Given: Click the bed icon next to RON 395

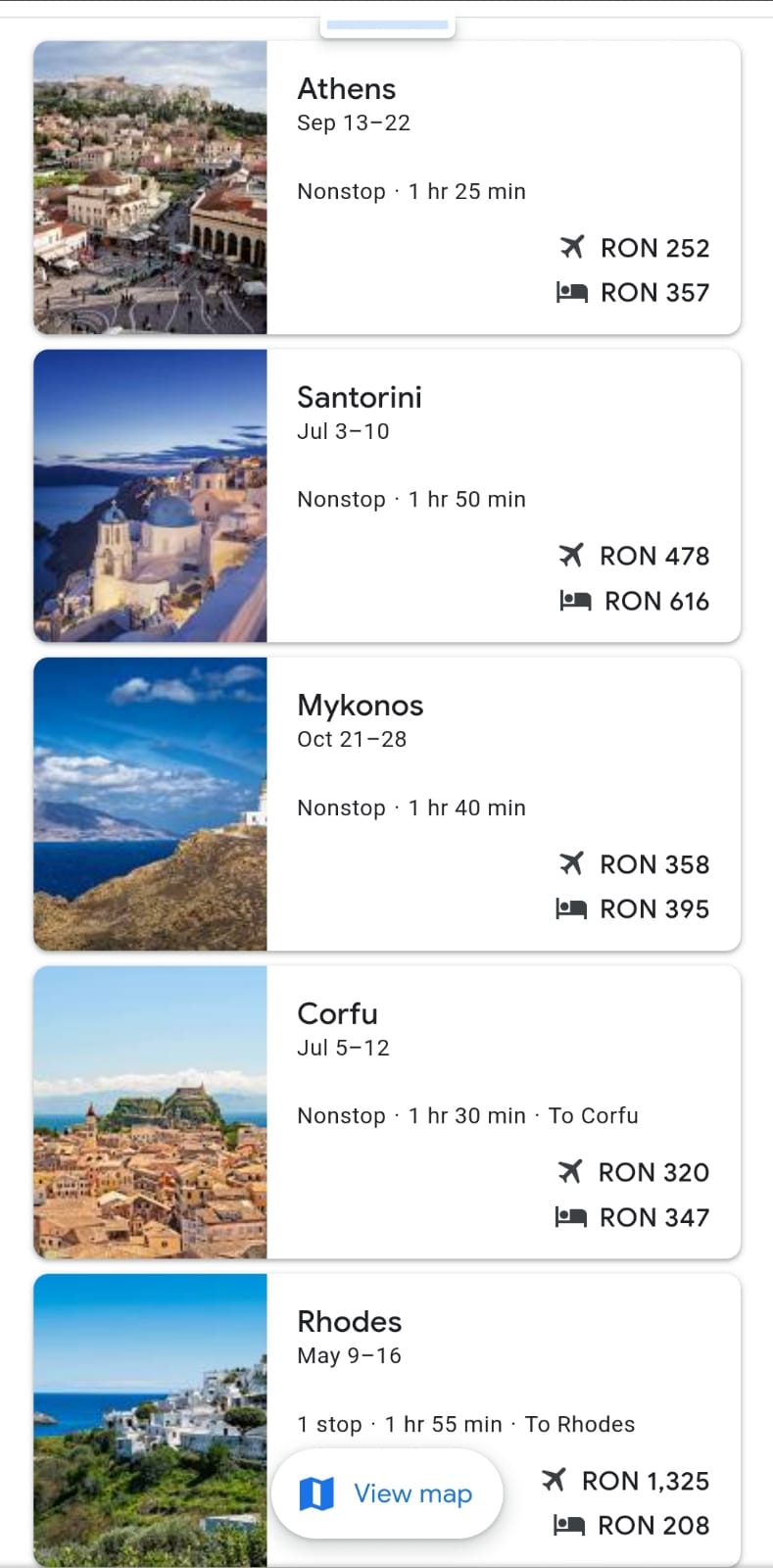Looking at the screenshot, I should point(571,908).
